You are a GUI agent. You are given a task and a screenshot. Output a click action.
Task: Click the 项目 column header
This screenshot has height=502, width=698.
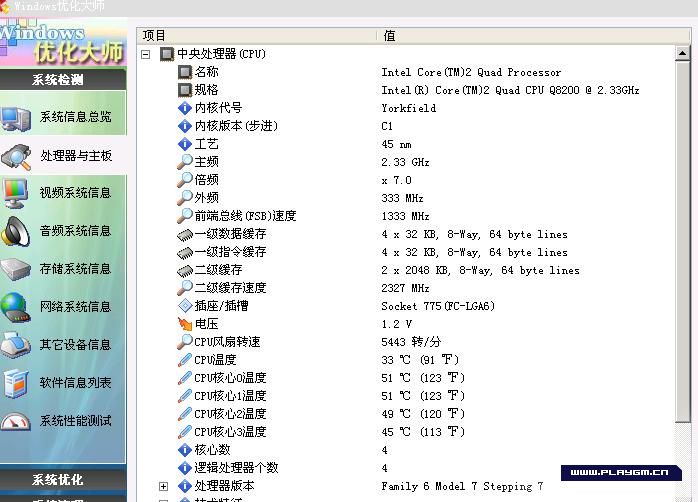click(257, 36)
